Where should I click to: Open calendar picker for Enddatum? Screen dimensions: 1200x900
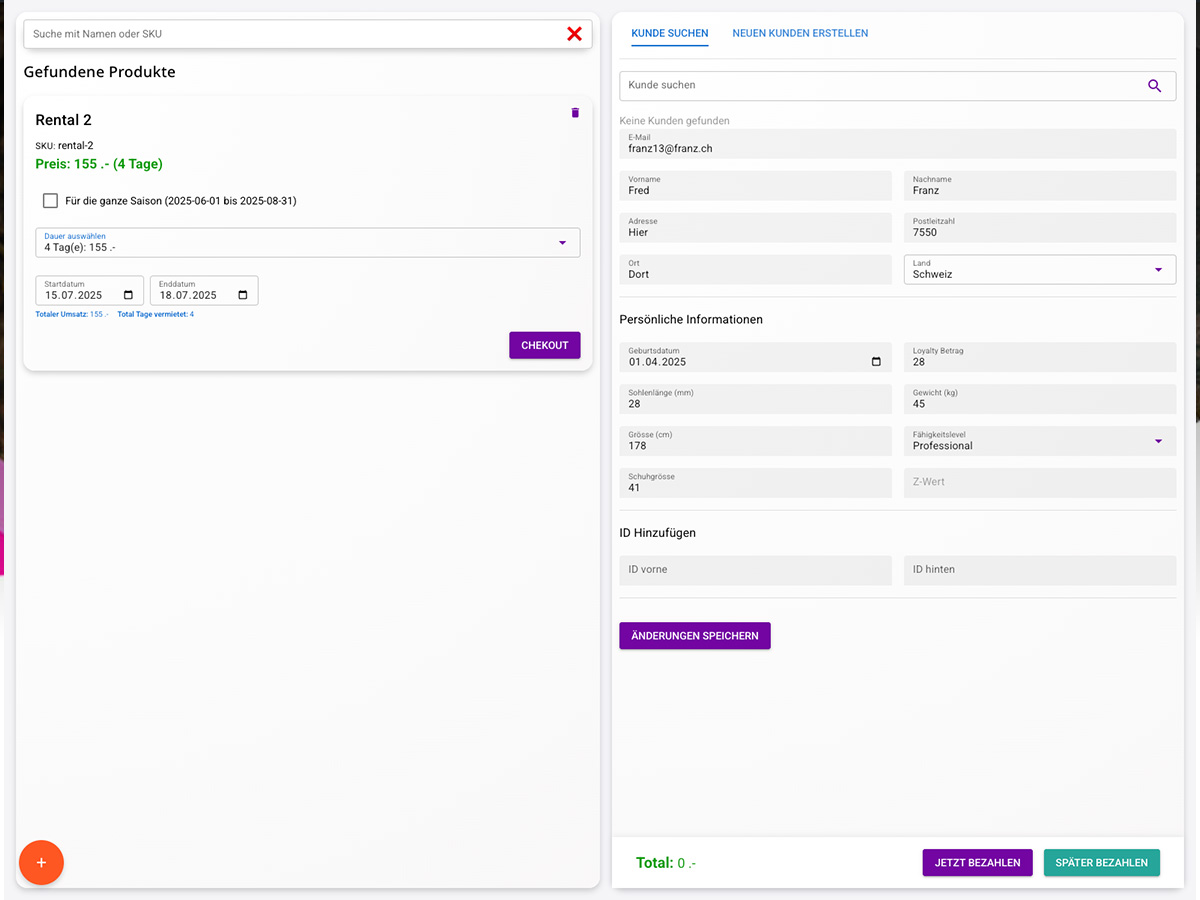243,295
